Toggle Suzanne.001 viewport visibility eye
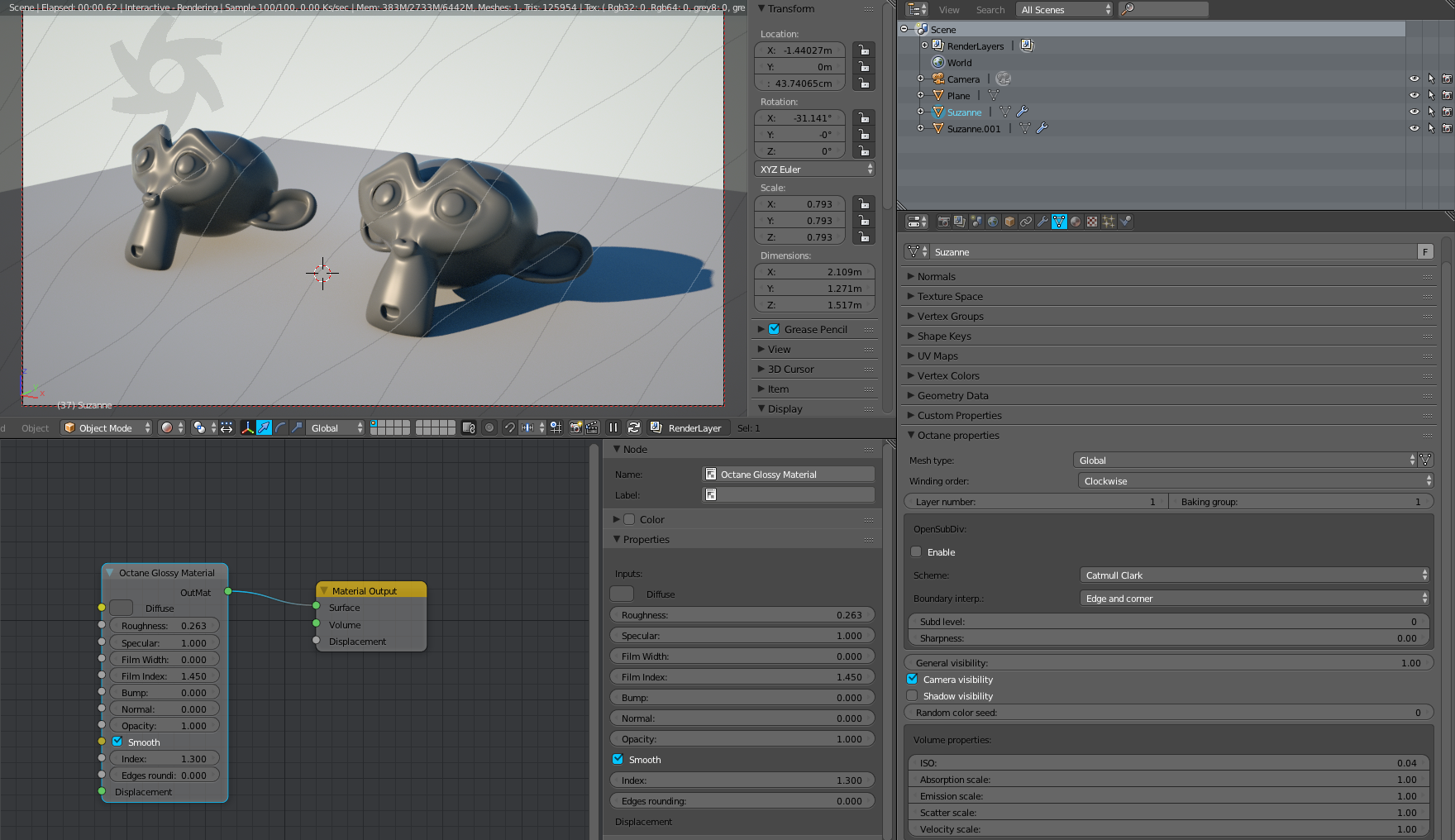This screenshot has width=1455, height=840. (1414, 128)
